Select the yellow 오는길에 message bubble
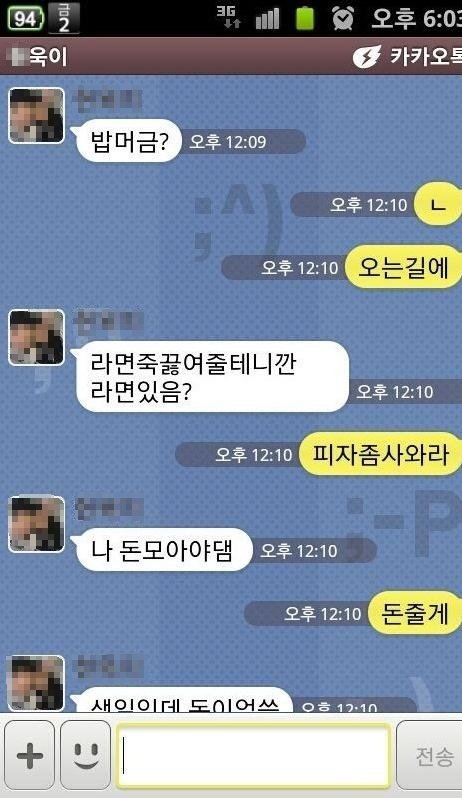Image resolution: width=462 pixels, height=798 pixels. (403, 267)
